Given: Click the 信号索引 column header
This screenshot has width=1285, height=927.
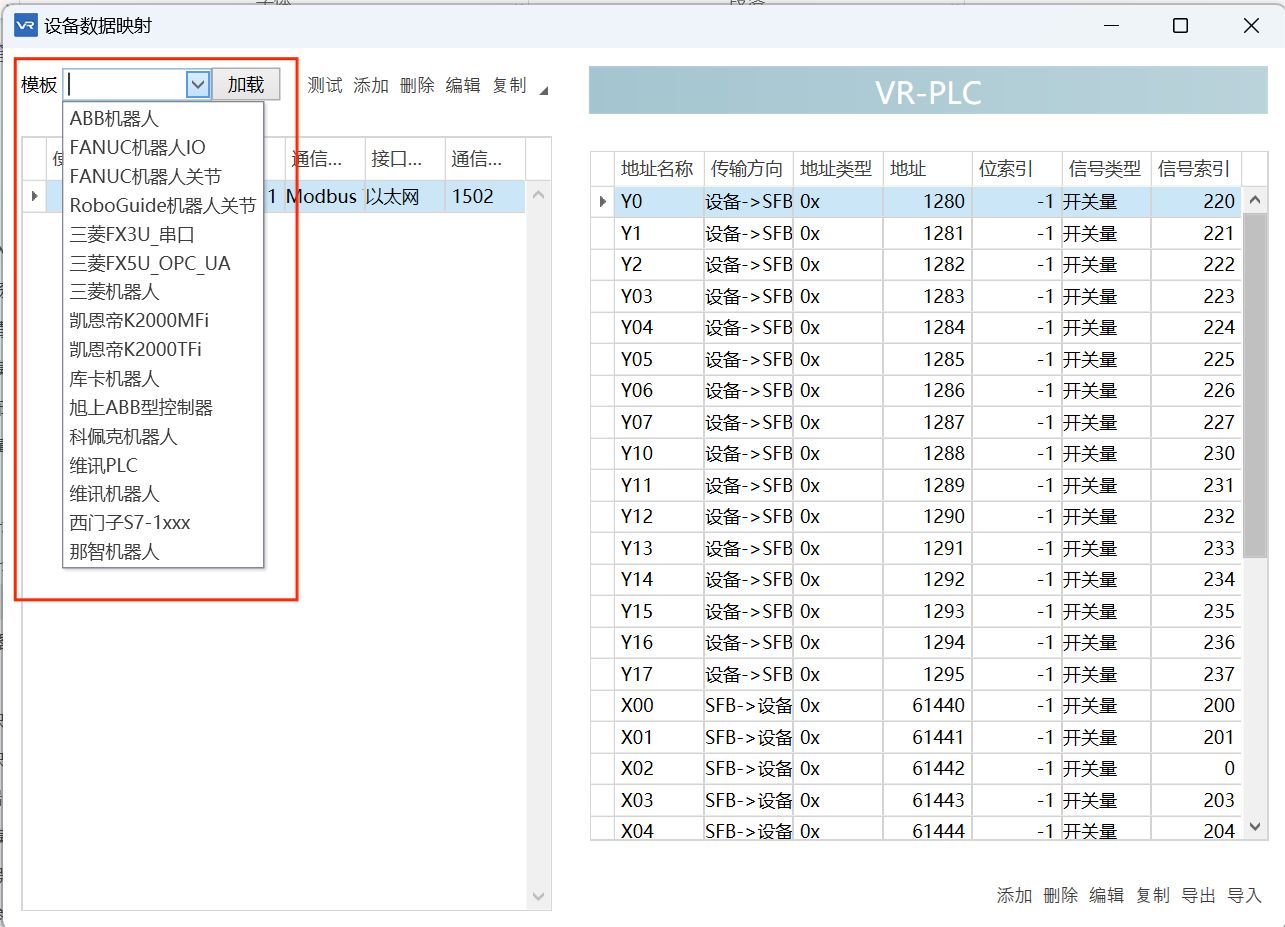Looking at the screenshot, I should 1194,169.
